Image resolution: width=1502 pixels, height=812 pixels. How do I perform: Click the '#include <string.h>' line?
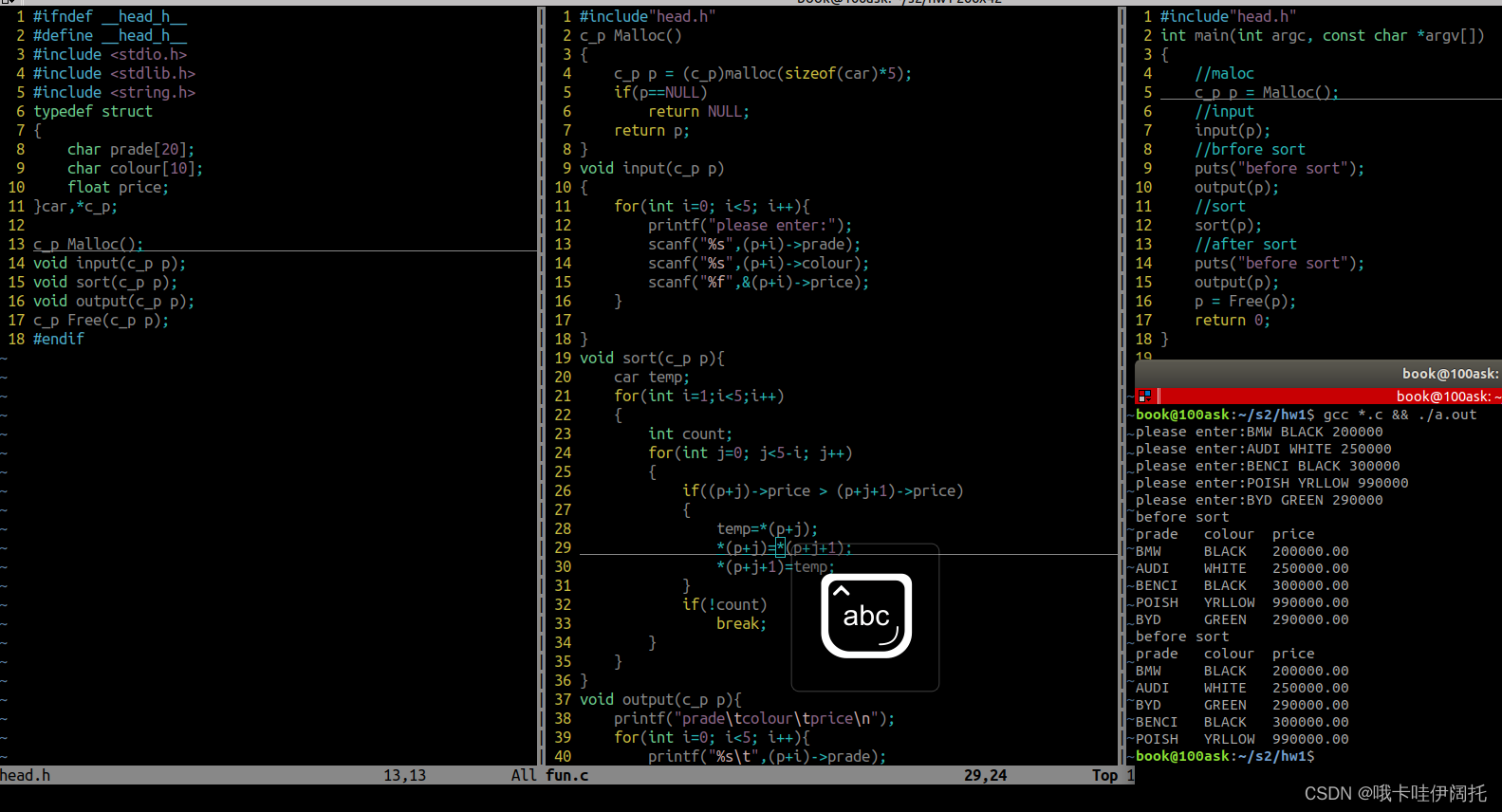[114, 92]
